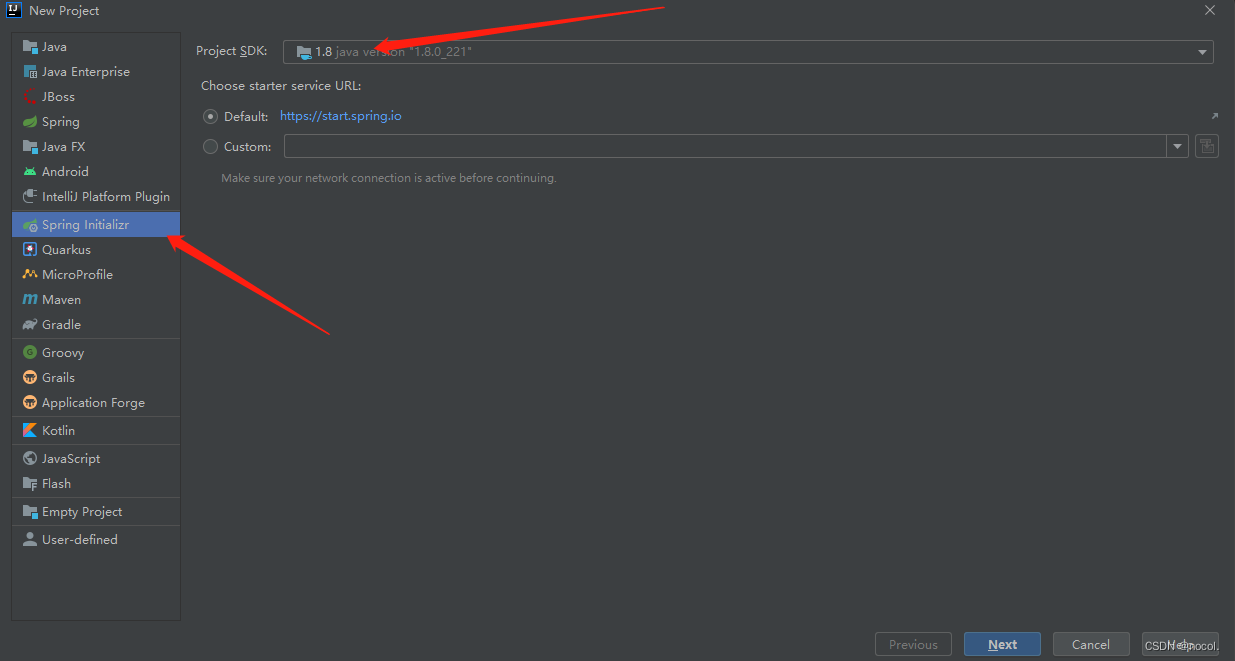The height and width of the screenshot is (661, 1235).
Task: Select Quarkus text in project list
Action: (66, 250)
